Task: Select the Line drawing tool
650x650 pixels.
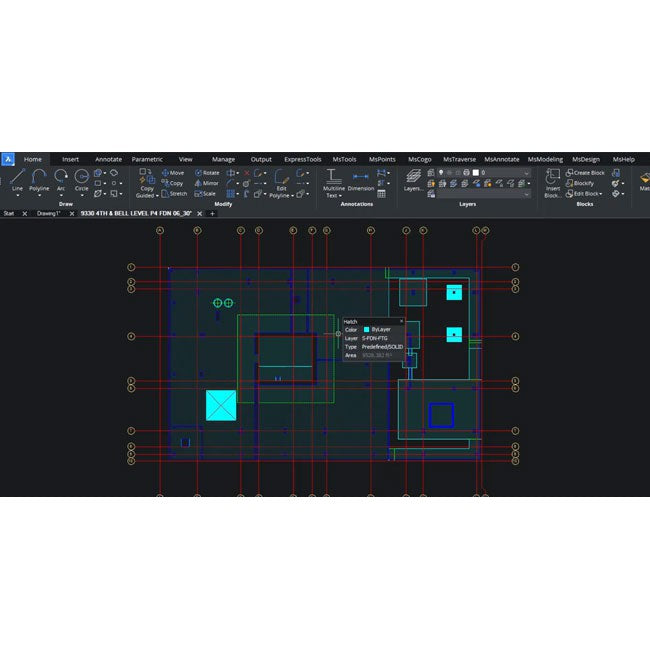Action: 17,179
